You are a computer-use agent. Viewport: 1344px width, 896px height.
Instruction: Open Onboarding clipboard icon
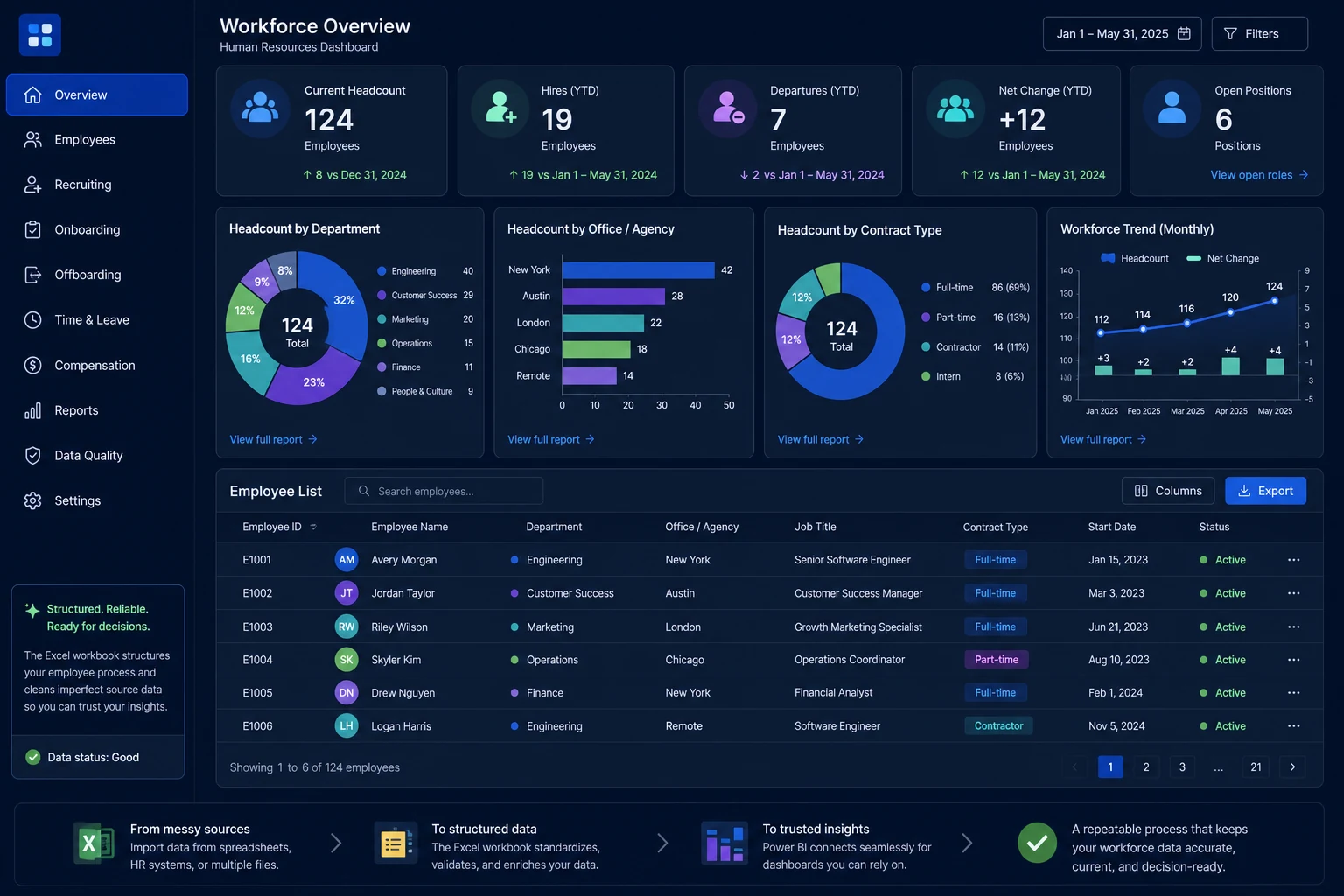click(32, 229)
